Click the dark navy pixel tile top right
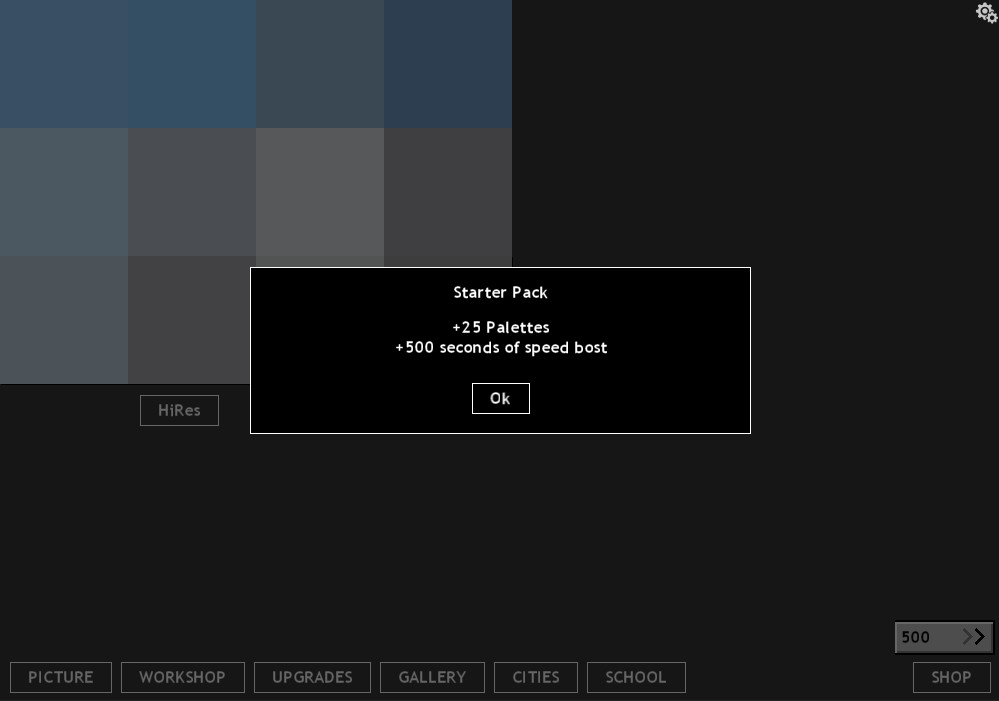The image size is (999, 701). tap(447, 63)
